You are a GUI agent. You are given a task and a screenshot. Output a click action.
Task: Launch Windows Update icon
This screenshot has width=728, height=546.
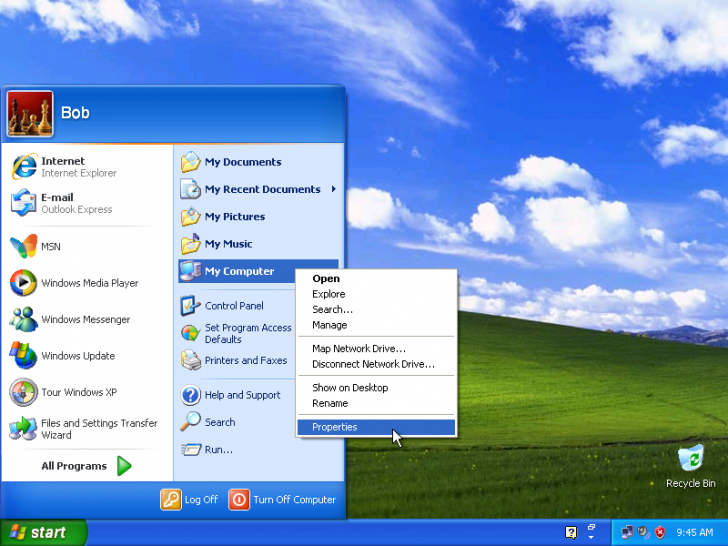(23, 356)
